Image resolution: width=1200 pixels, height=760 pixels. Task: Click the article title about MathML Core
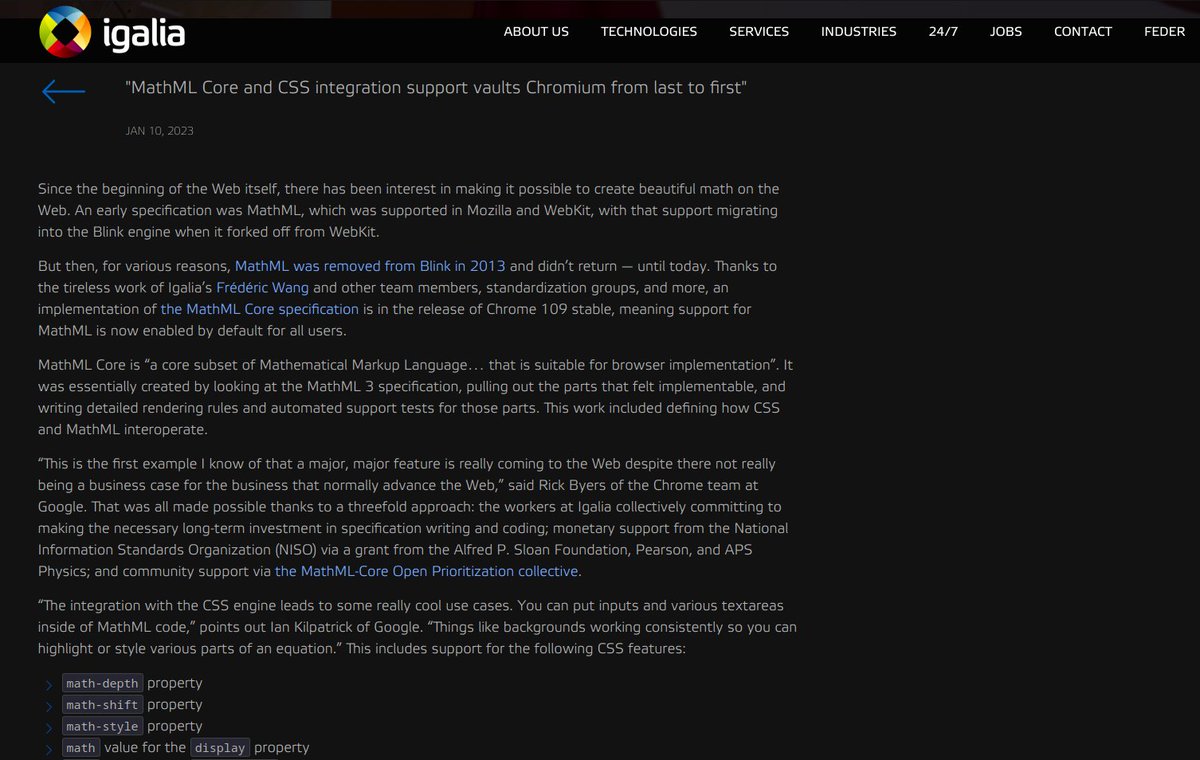[x=436, y=88]
